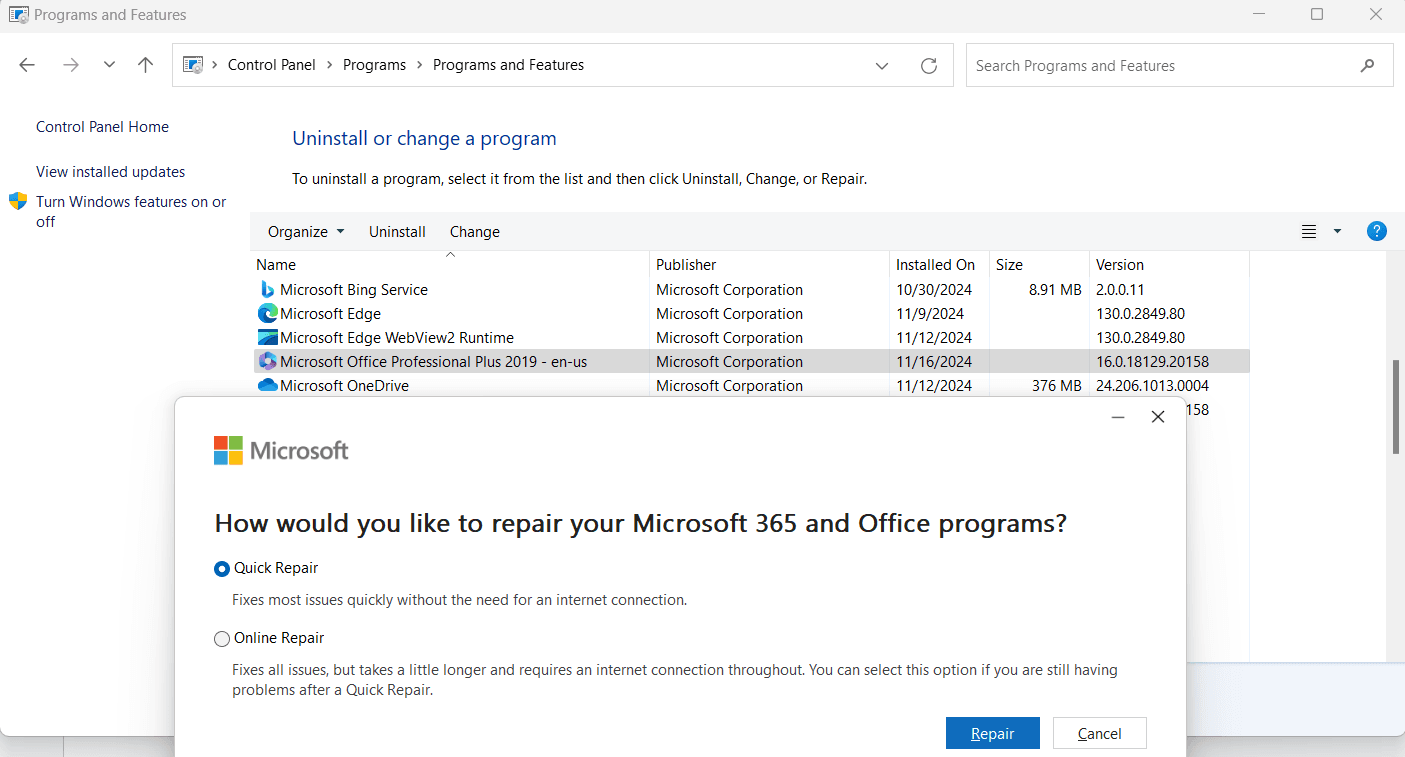This screenshot has width=1405, height=757.
Task: Click the blue Repair button
Action: (992, 732)
